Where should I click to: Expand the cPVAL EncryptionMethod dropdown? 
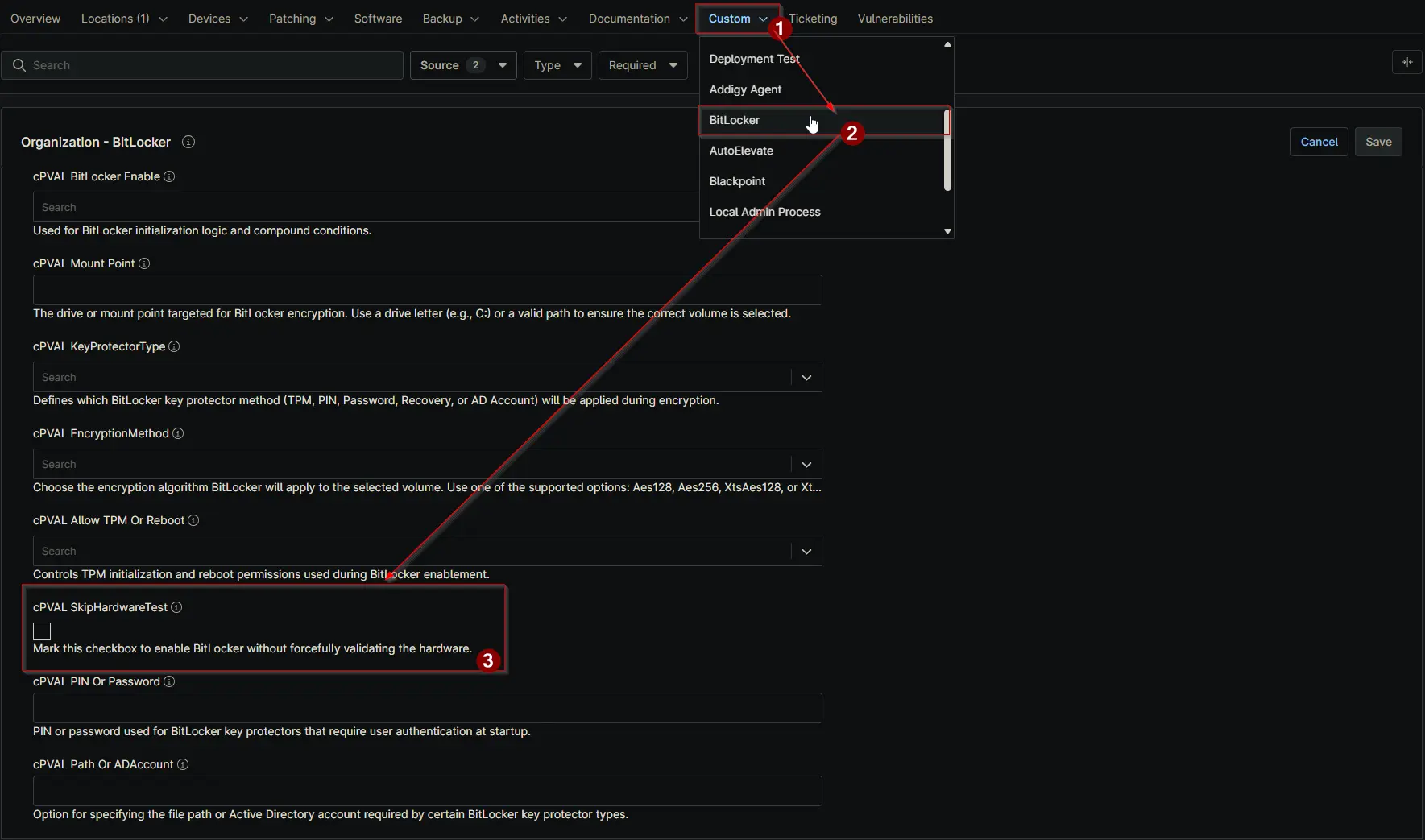tap(806, 464)
